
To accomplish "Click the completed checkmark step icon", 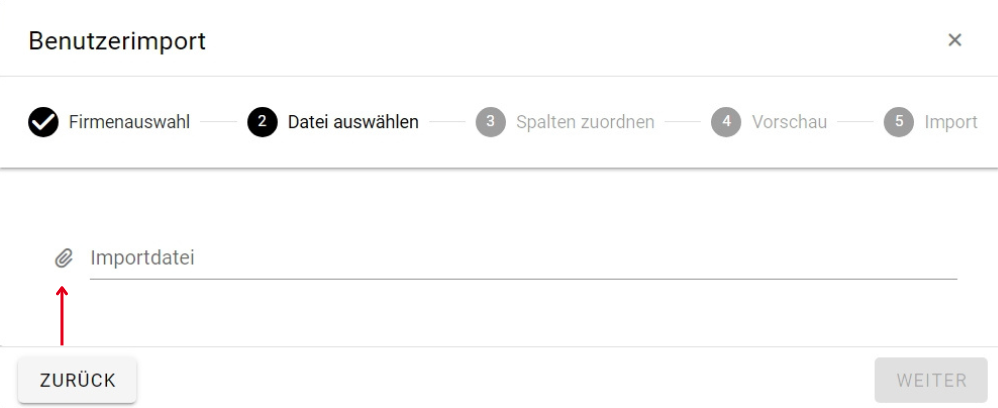I will coord(43,122).
